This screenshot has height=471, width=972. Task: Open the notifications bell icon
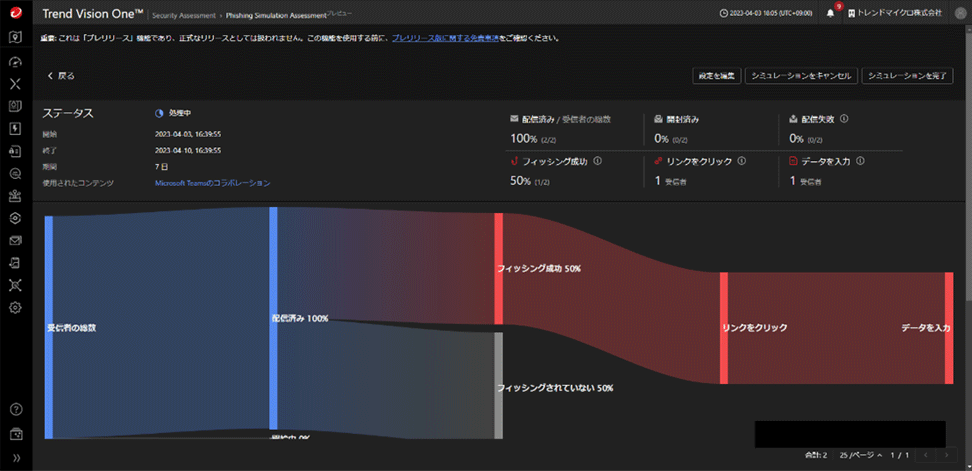(830, 13)
